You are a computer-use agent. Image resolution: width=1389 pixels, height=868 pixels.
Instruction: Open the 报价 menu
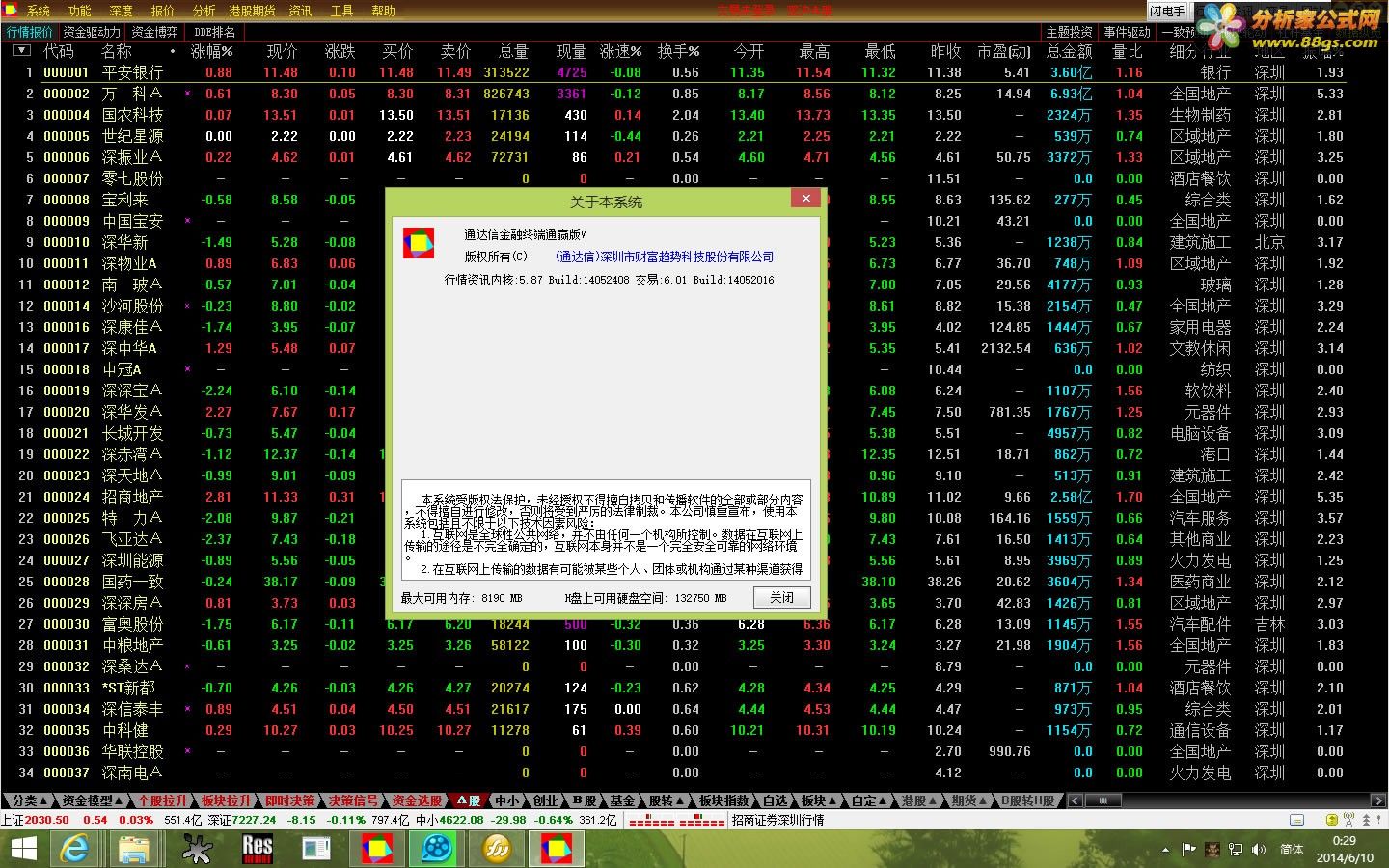point(163,11)
